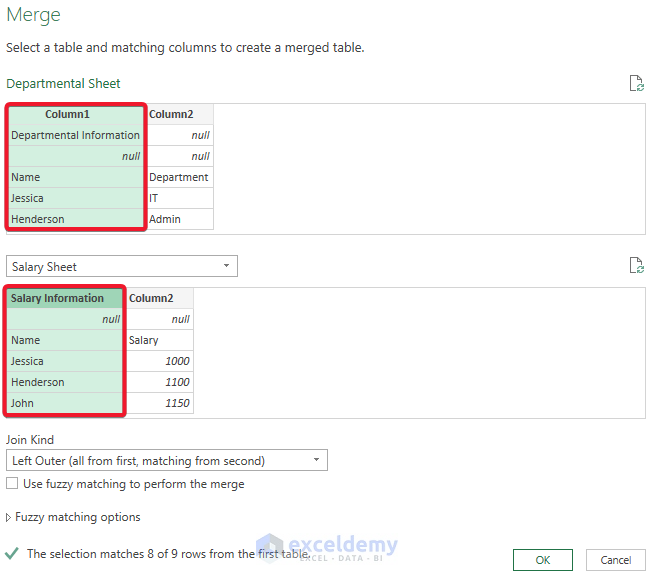Click the Departmental Information cell
The width and height of the screenshot is (655, 580).
[x=76, y=135]
